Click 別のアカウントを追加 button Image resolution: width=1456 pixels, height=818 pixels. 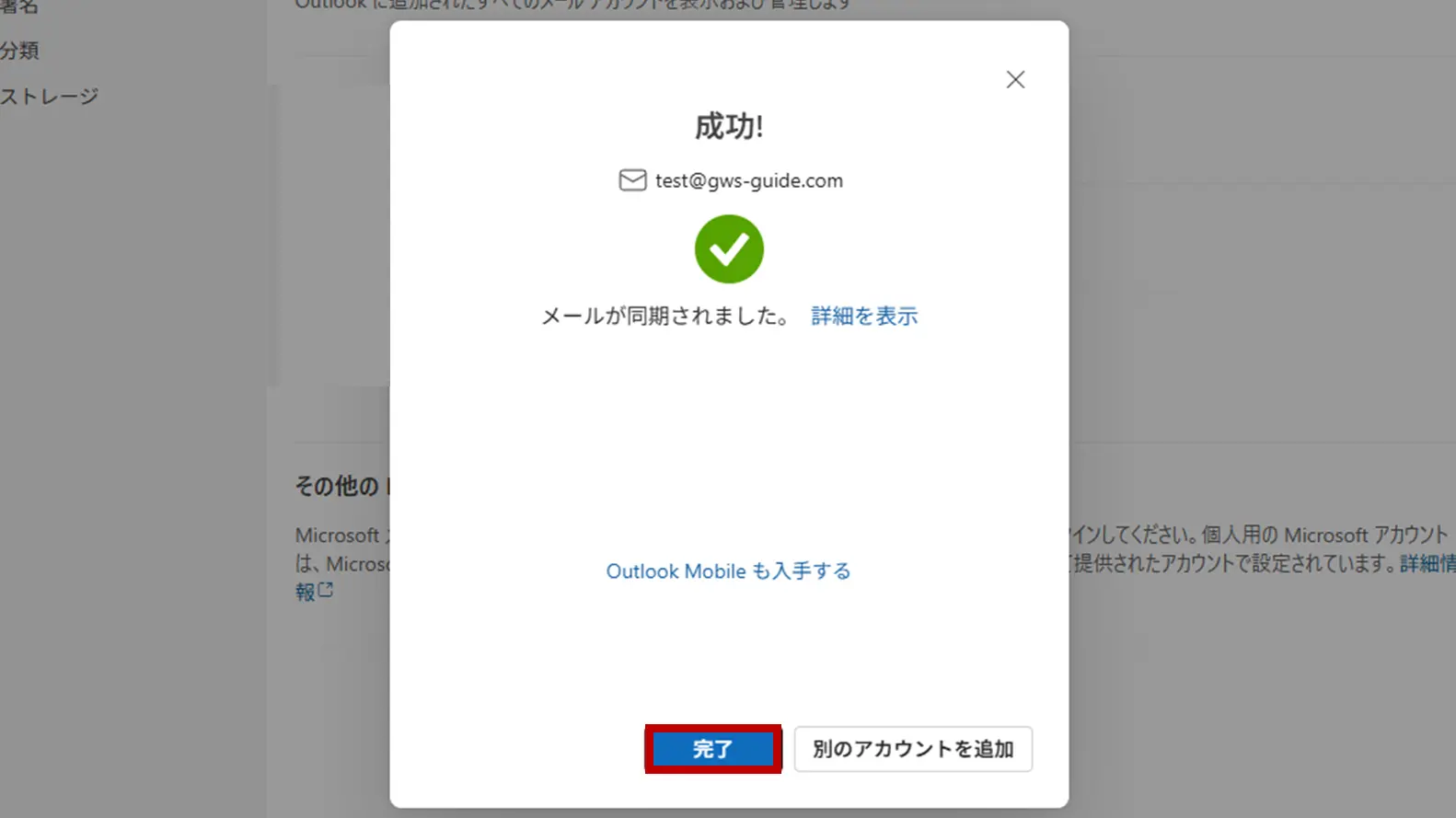[913, 749]
